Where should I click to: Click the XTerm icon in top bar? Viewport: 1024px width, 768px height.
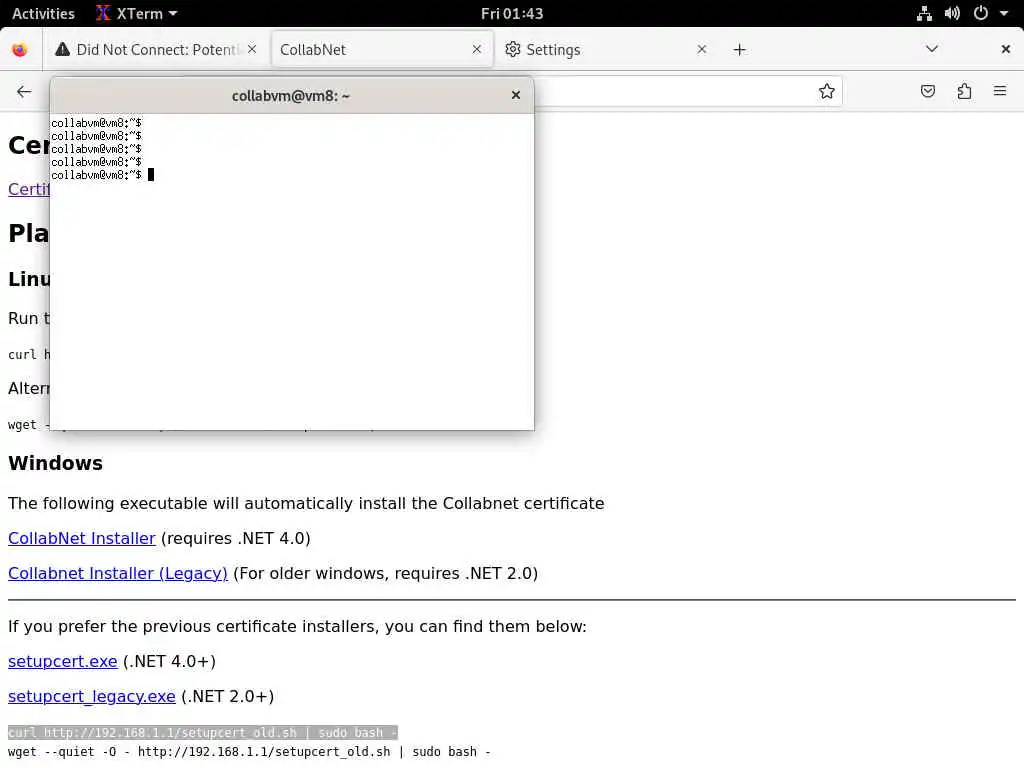103,13
